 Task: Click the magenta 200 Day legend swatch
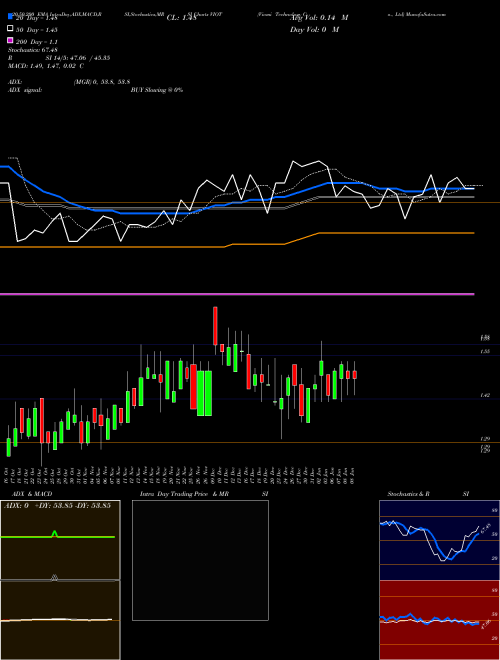(10, 41)
